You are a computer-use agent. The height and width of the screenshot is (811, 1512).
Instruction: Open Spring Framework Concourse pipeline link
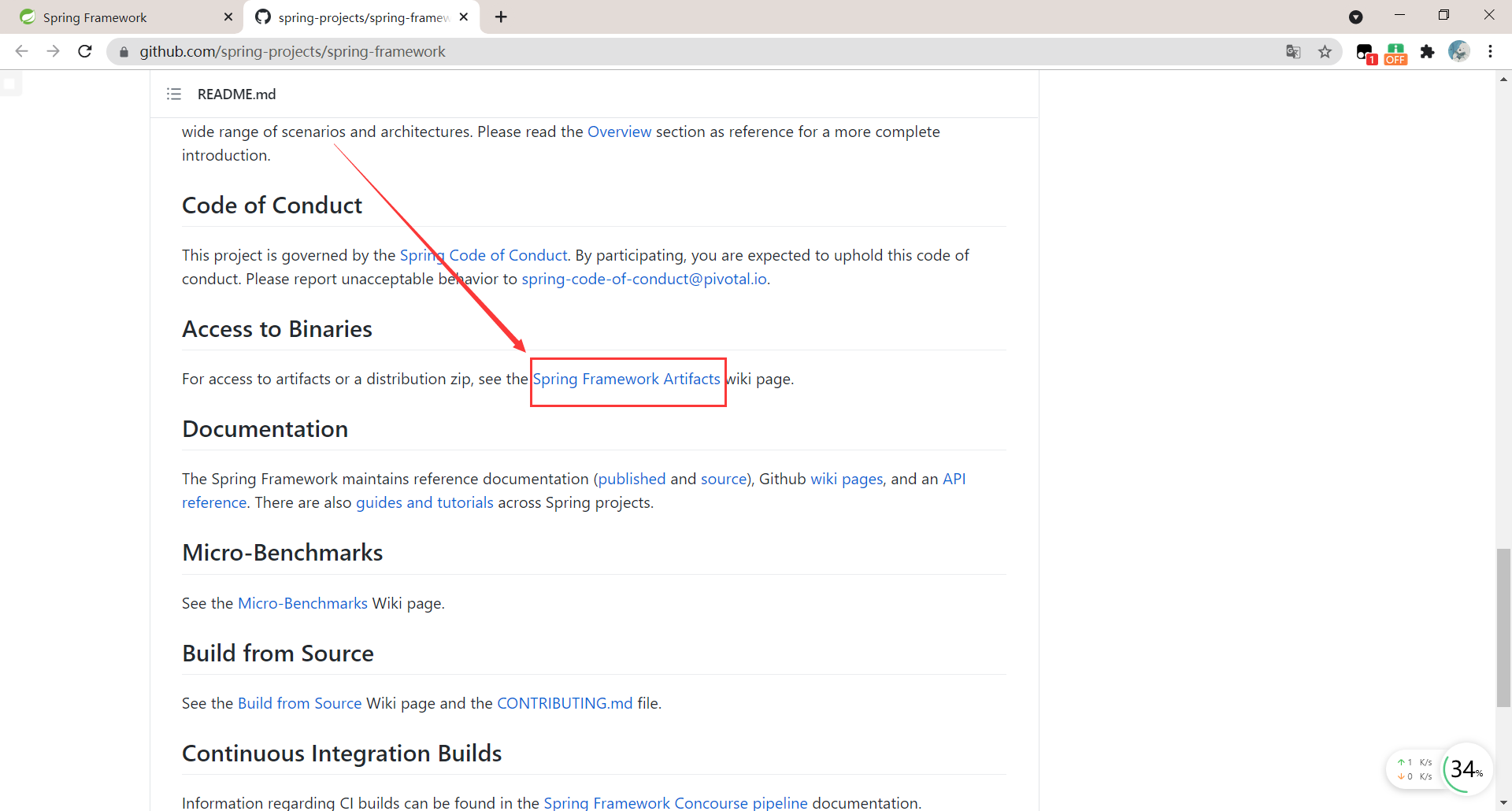[676, 802]
